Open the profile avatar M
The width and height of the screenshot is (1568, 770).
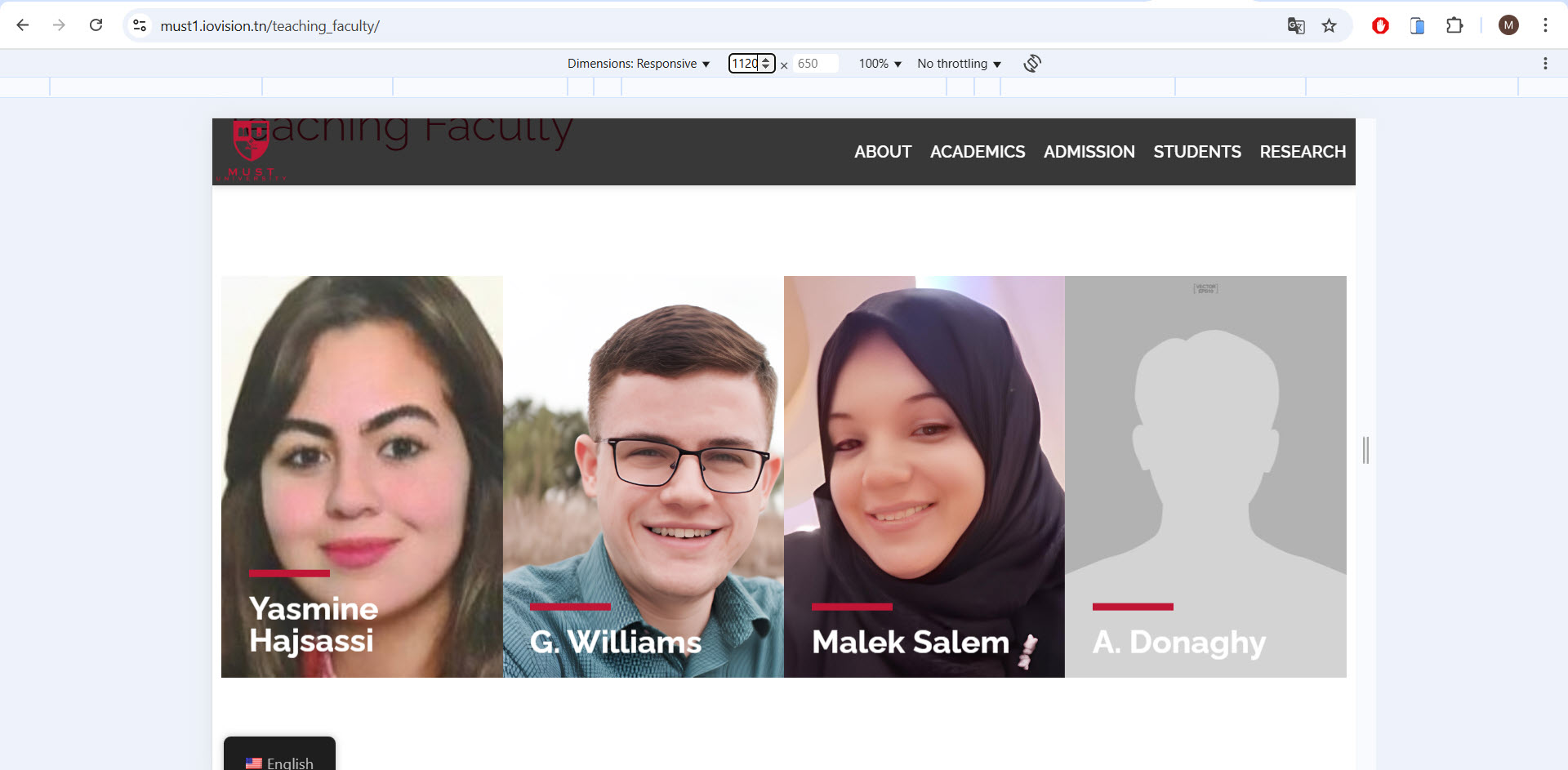point(1508,26)
